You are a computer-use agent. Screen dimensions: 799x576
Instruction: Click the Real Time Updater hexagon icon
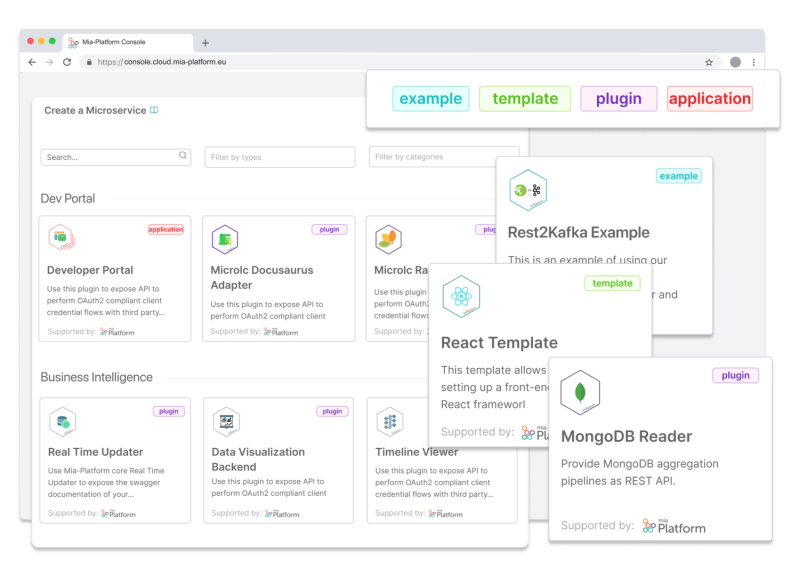tap(63, 422)
